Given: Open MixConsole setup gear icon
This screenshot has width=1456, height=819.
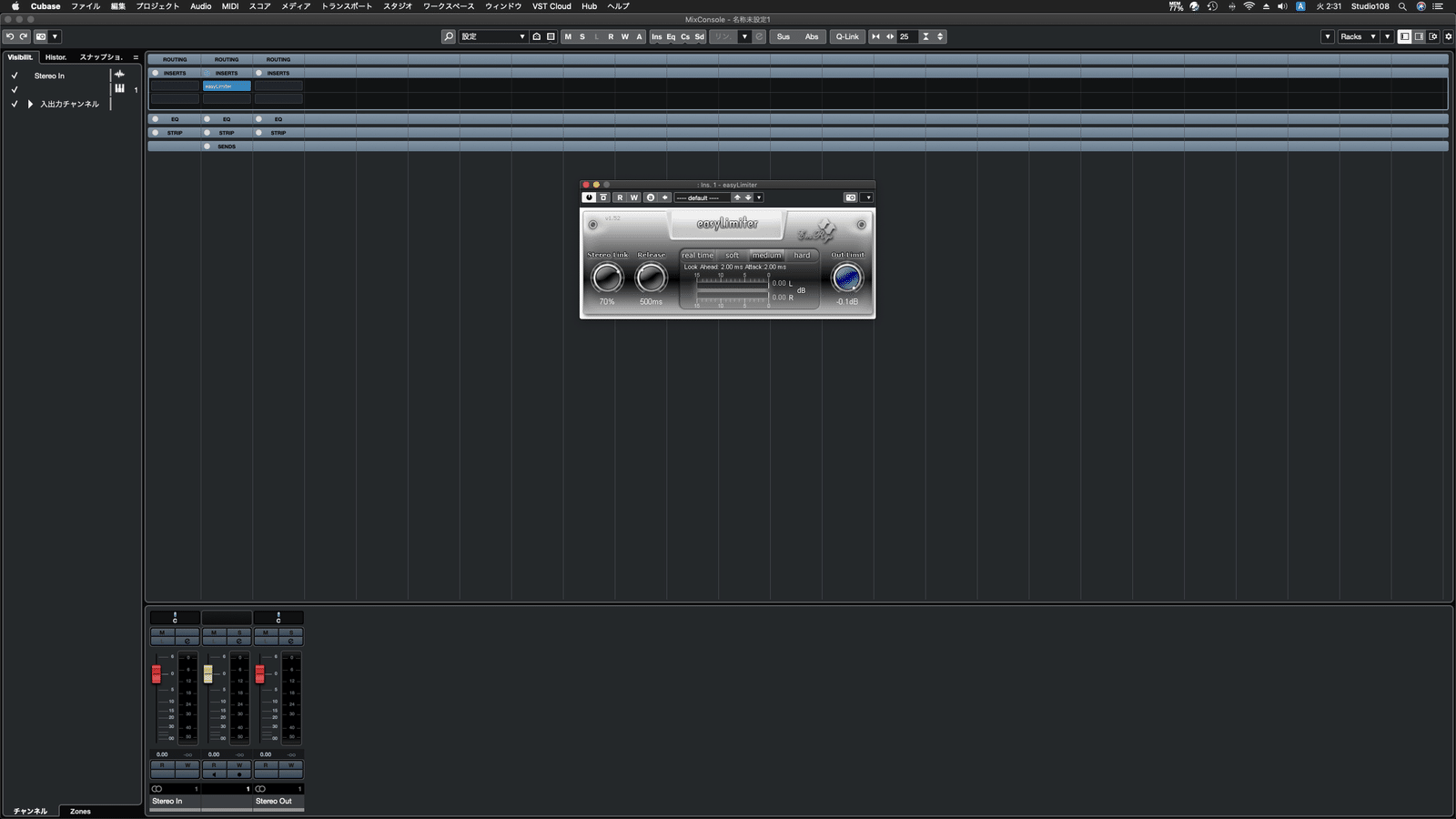Looking at the screenshot, I should [x=1449, y=36].
